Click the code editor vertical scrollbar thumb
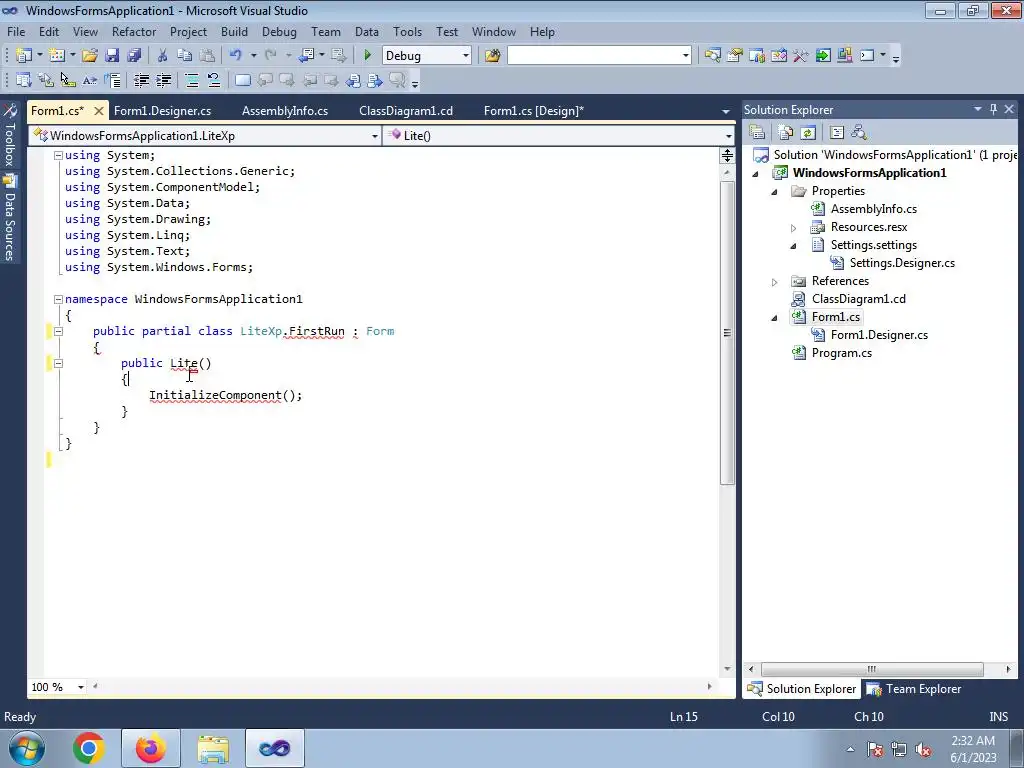 (x=727, y=333)
